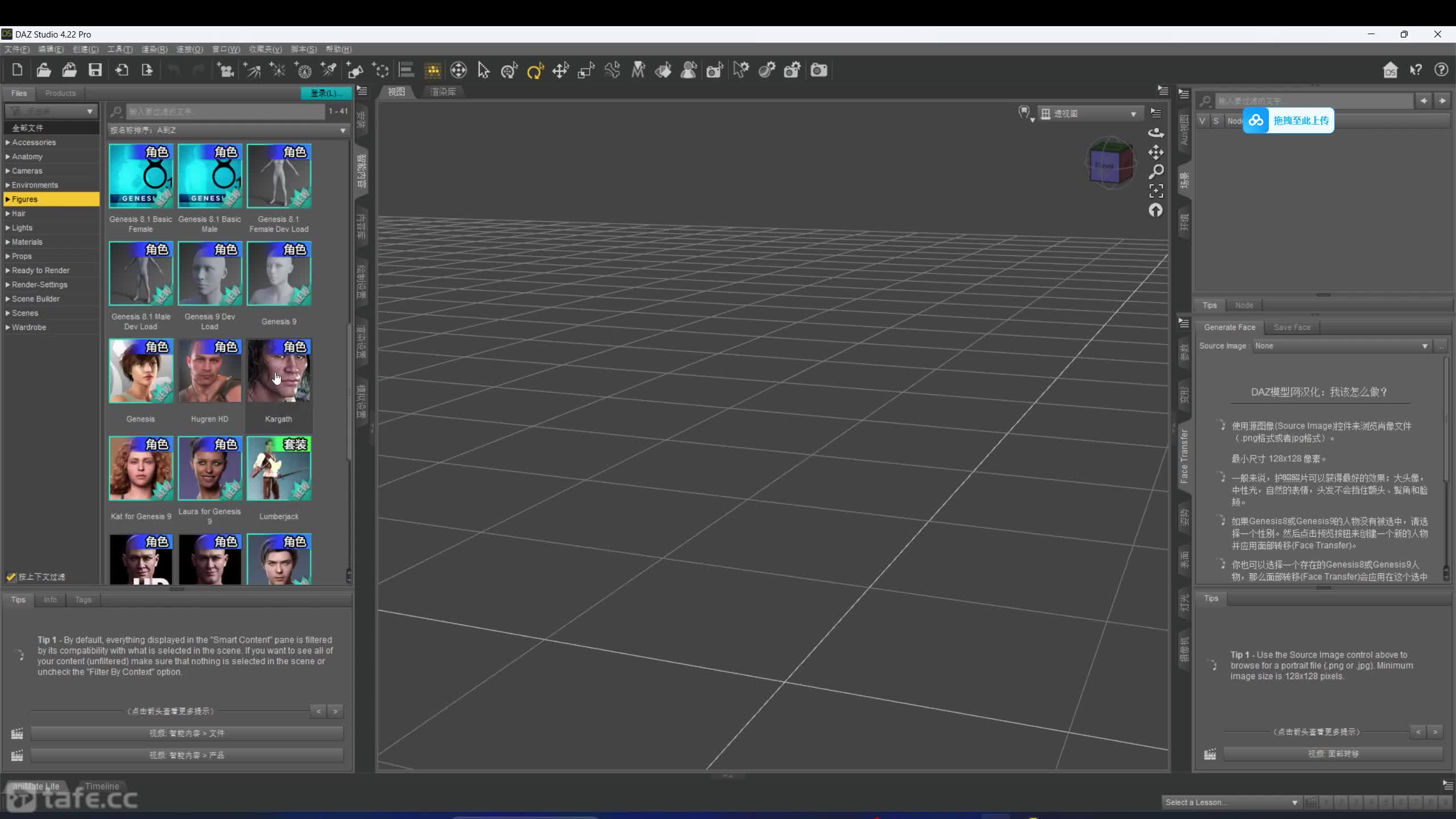Click 视频: 智能内容 > 产品 button
This screenshot has height=819, width=1456.
pyautogui.click(x=187, y=755)
